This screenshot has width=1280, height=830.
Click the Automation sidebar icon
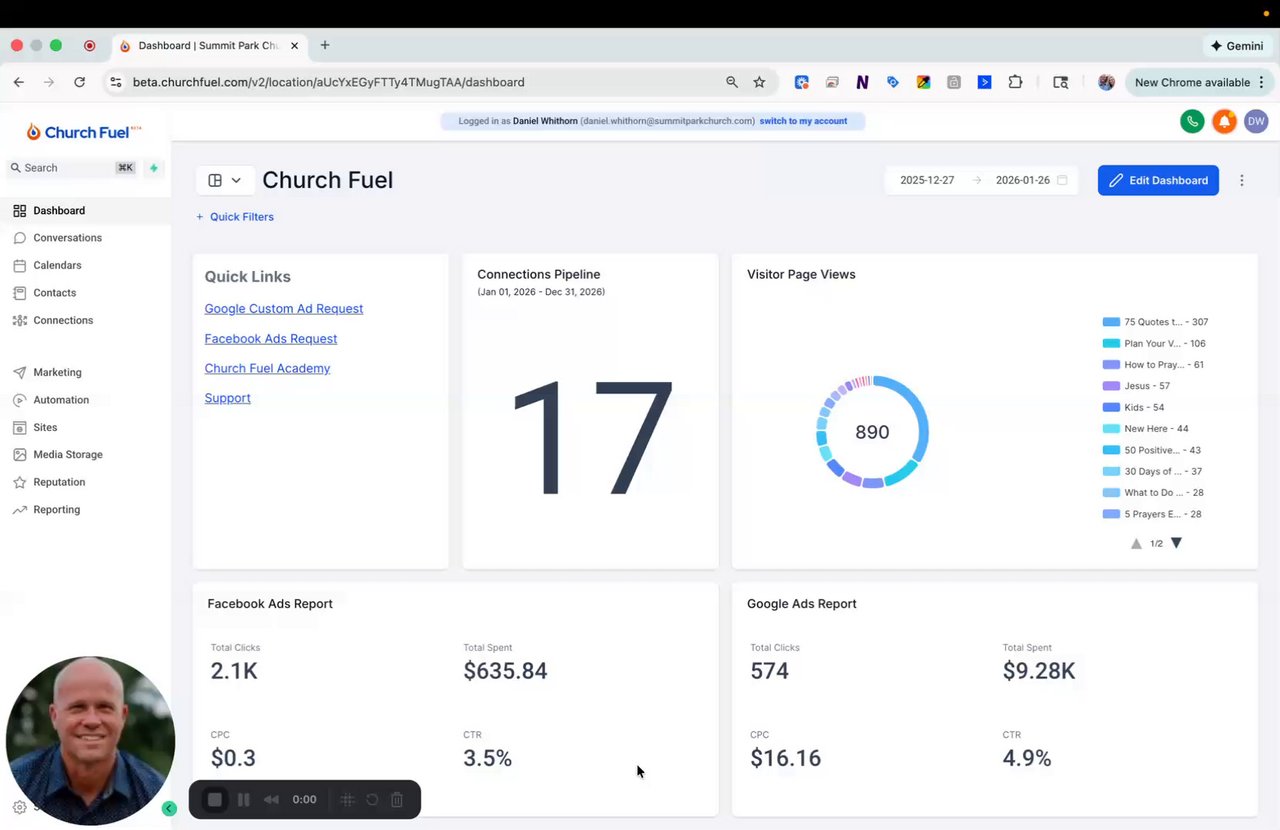click(20, 400)
